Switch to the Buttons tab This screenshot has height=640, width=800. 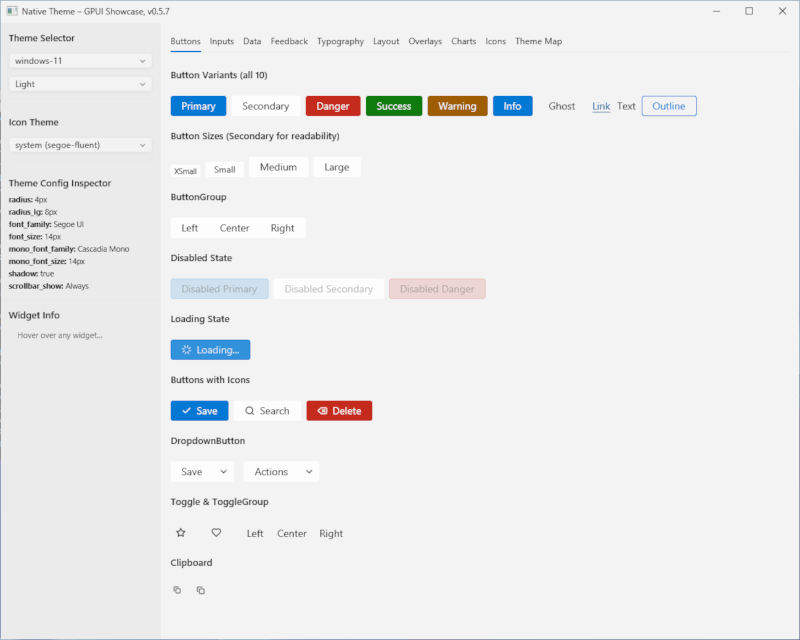pos(185,41)
